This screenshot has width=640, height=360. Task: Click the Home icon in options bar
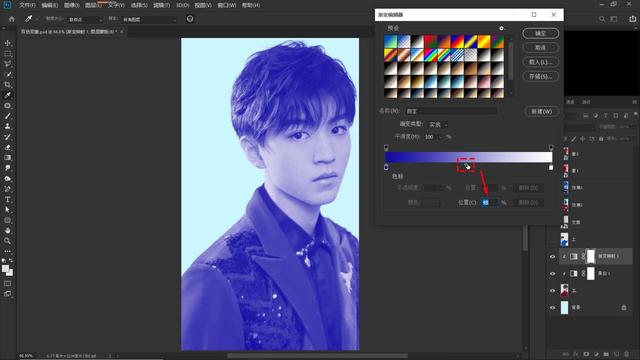[x=12, y=19]
